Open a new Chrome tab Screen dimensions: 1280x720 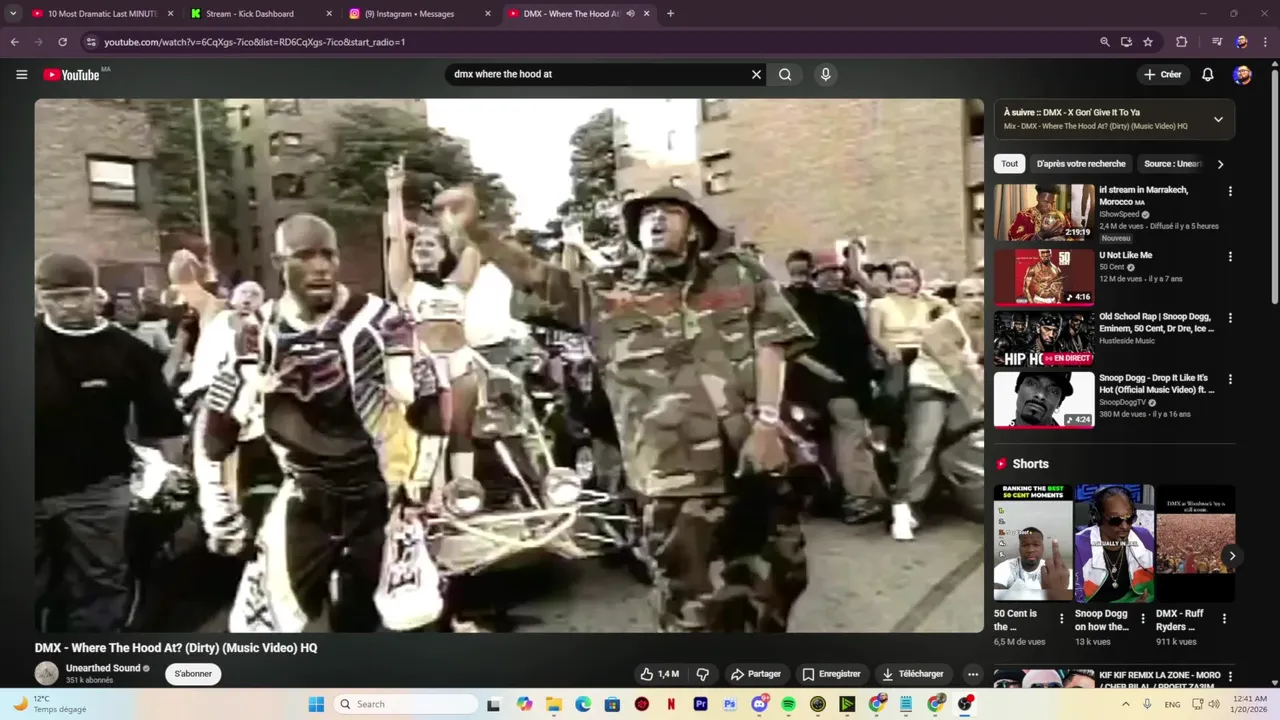tap(670, 14)
